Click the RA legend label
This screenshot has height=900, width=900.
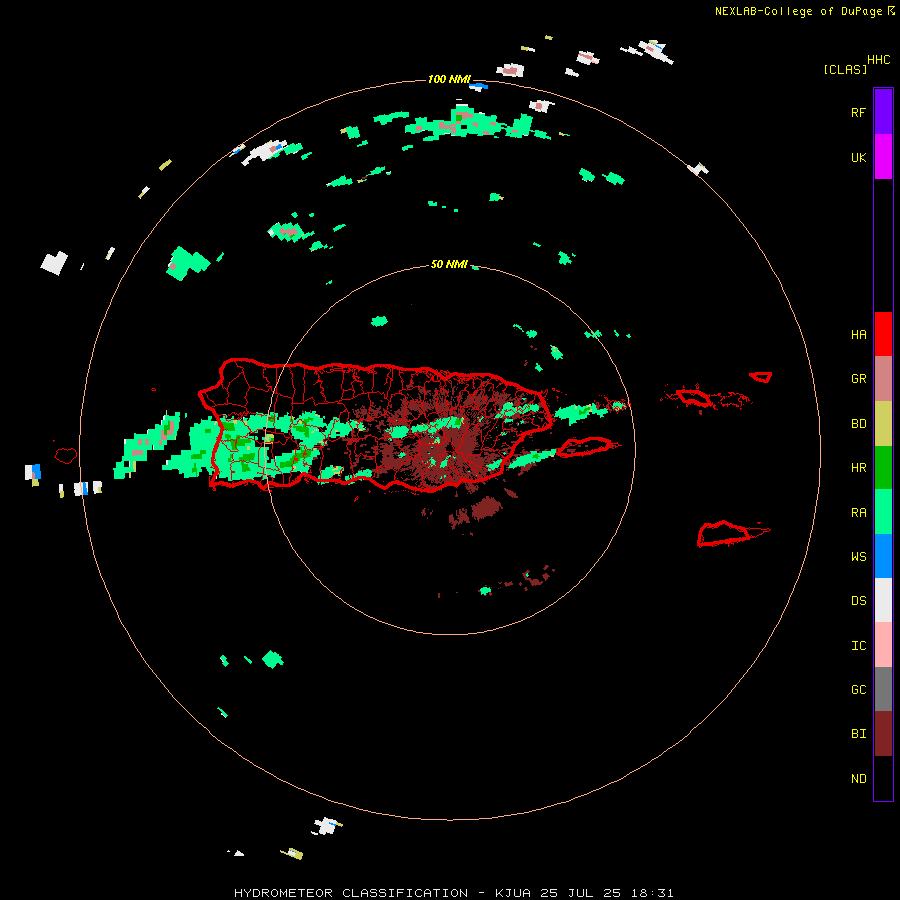coord(858,513)
